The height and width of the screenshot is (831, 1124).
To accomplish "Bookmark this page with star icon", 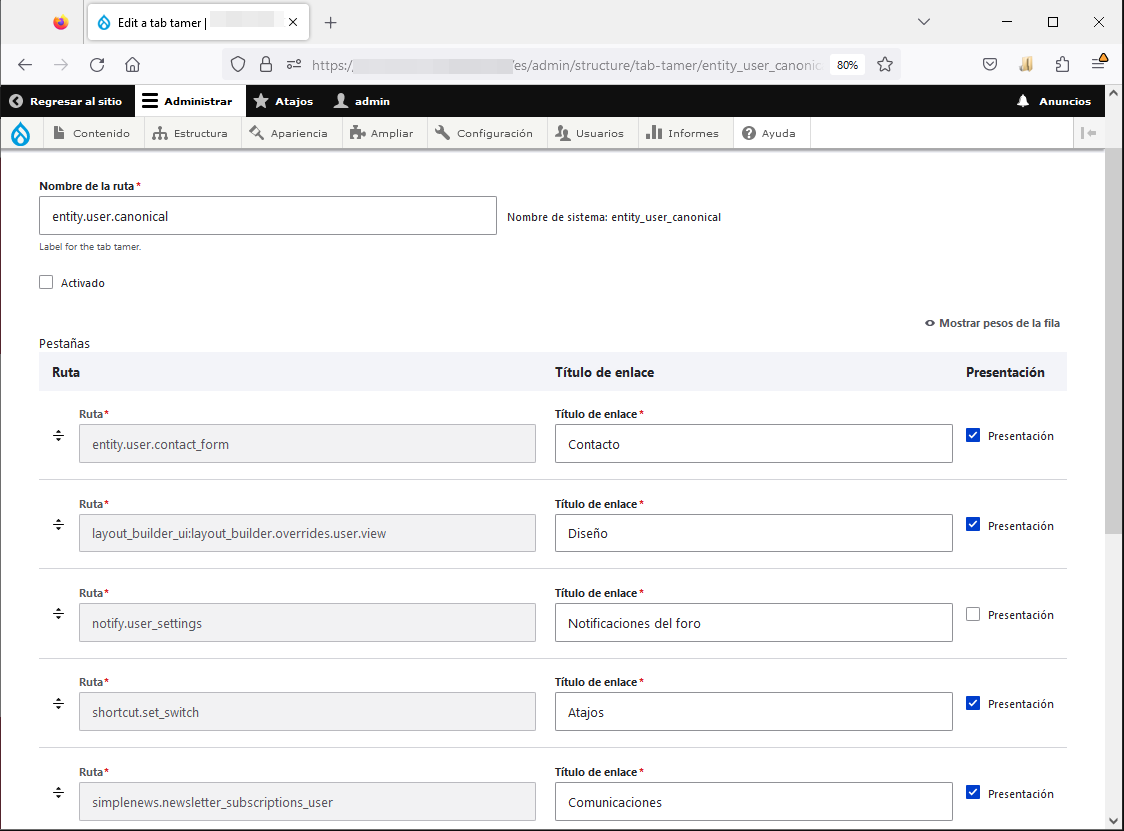I will pyautogui.click(x=885, y=65).
